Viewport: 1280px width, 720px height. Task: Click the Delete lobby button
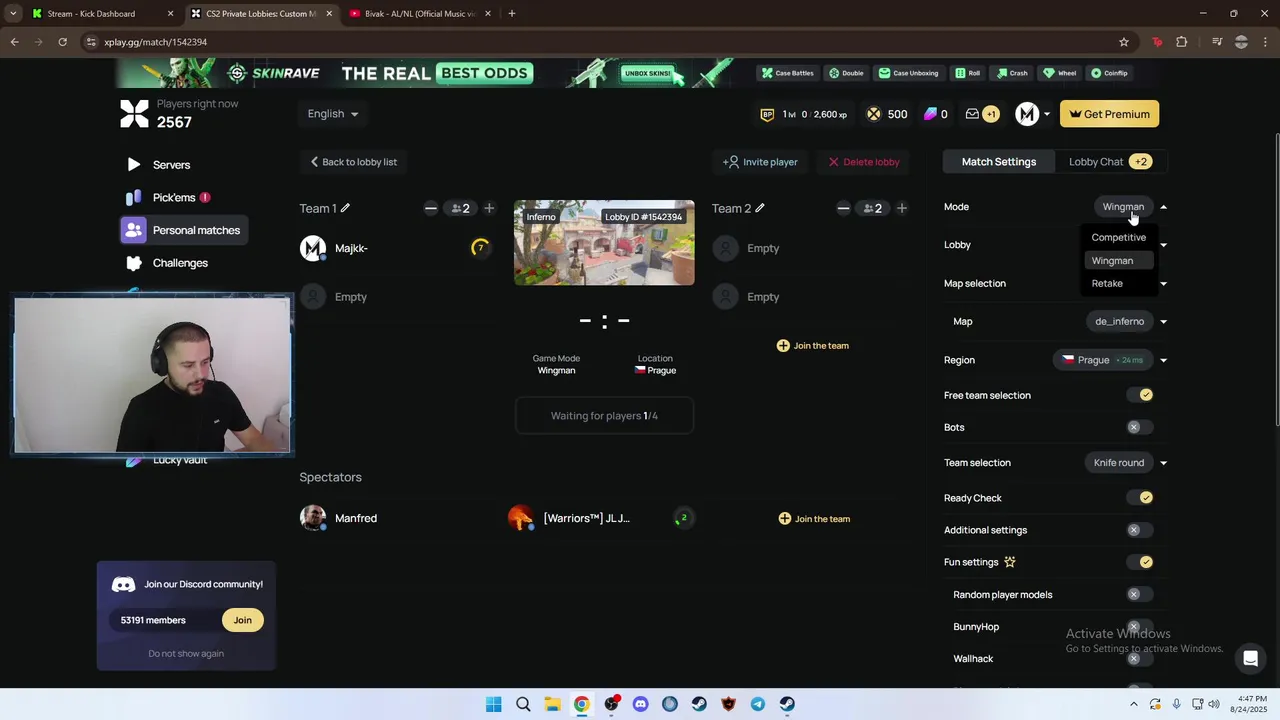pyautogui.click(x=864, y=162)
